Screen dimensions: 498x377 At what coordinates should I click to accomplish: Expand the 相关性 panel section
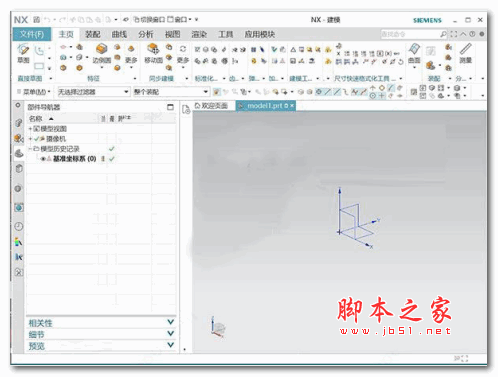coord(101,322)
